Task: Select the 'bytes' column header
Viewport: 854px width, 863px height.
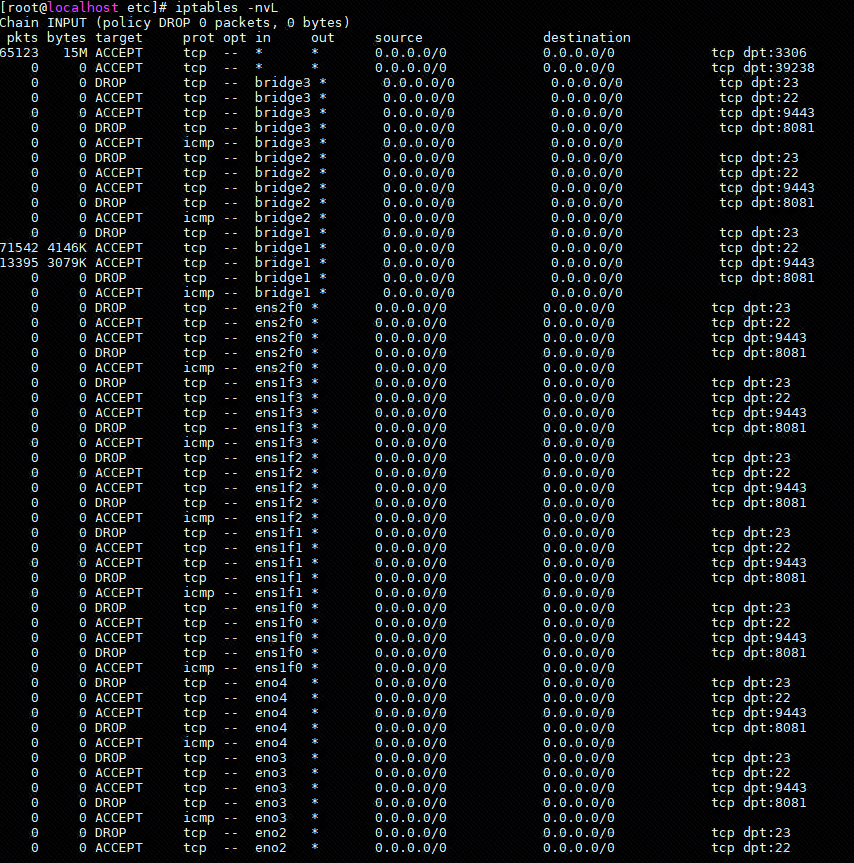Action: (67, 37)
